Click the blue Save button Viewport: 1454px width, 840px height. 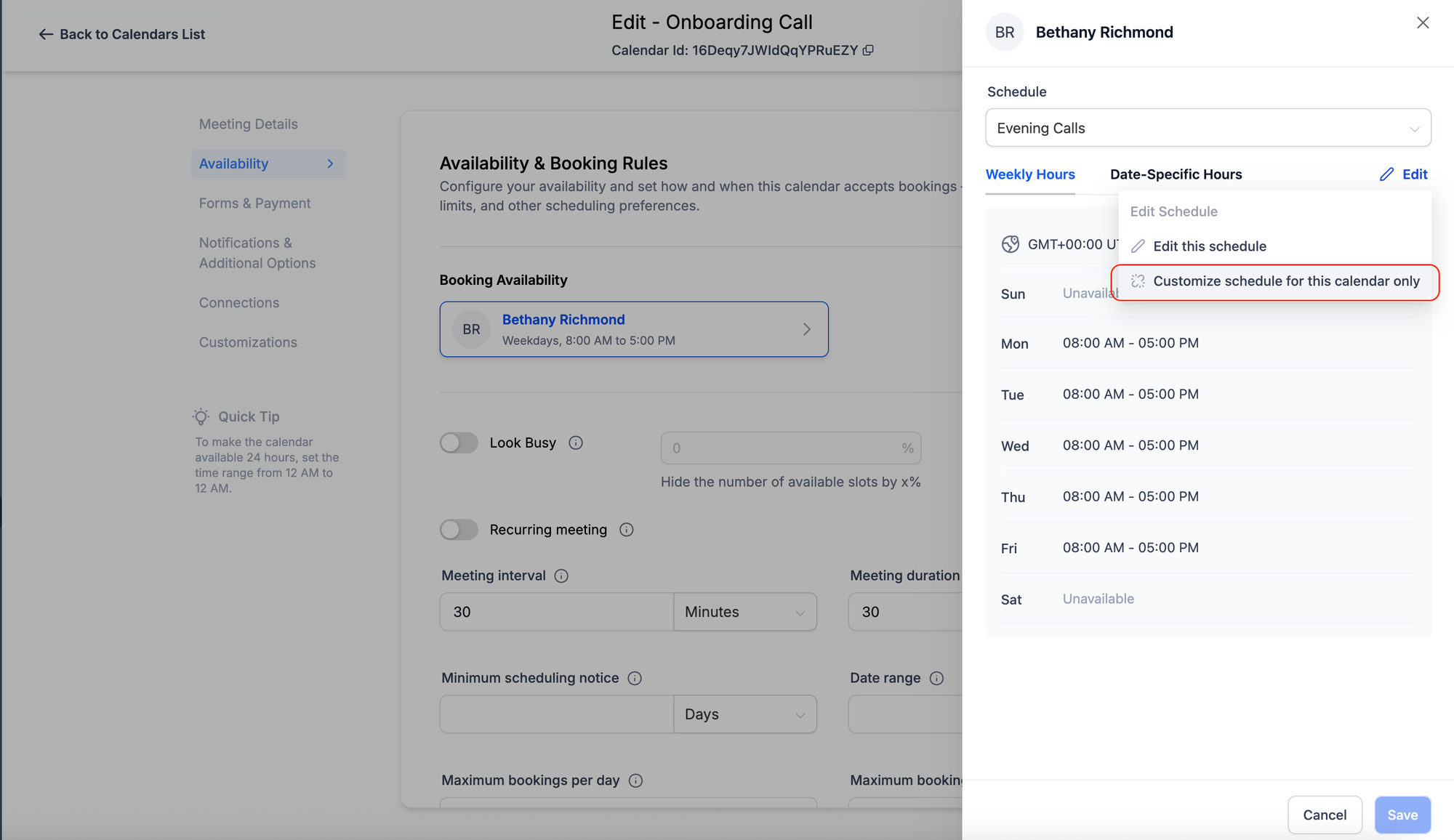(x=1402, y=815)
